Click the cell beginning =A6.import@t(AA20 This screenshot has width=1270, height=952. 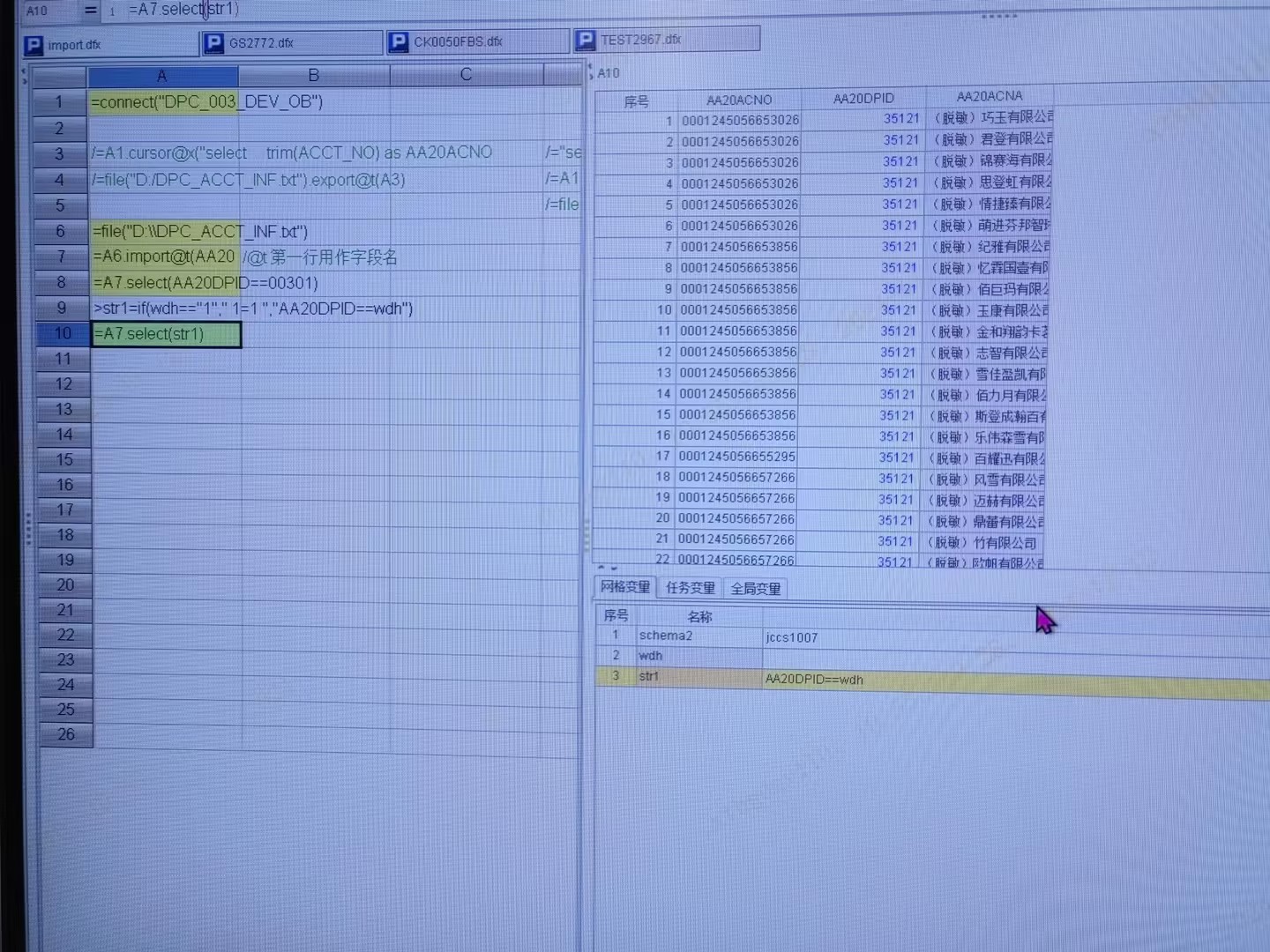click(x=164, y=257)
